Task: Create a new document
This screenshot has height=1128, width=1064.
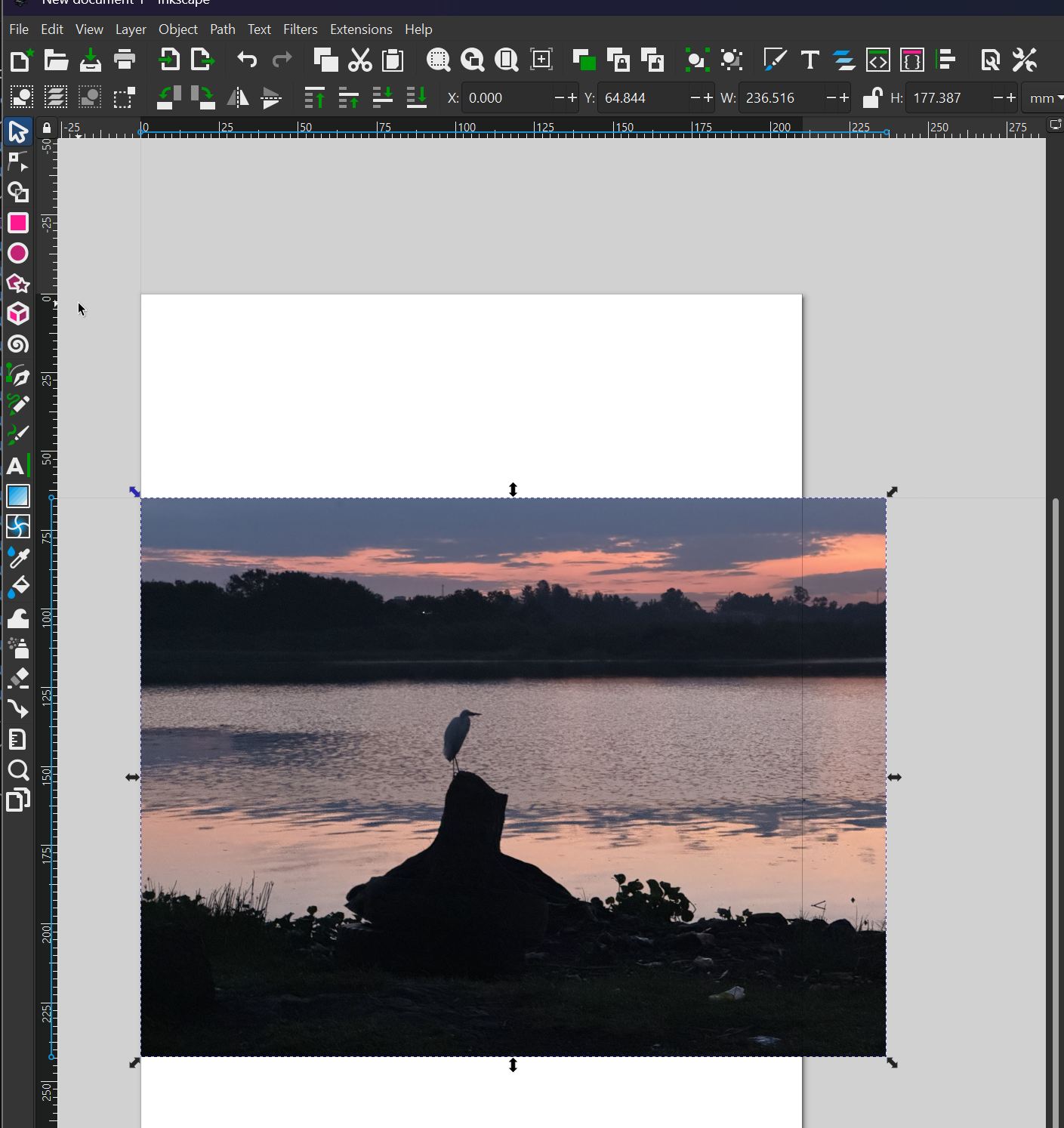Action: coord(21,60)
